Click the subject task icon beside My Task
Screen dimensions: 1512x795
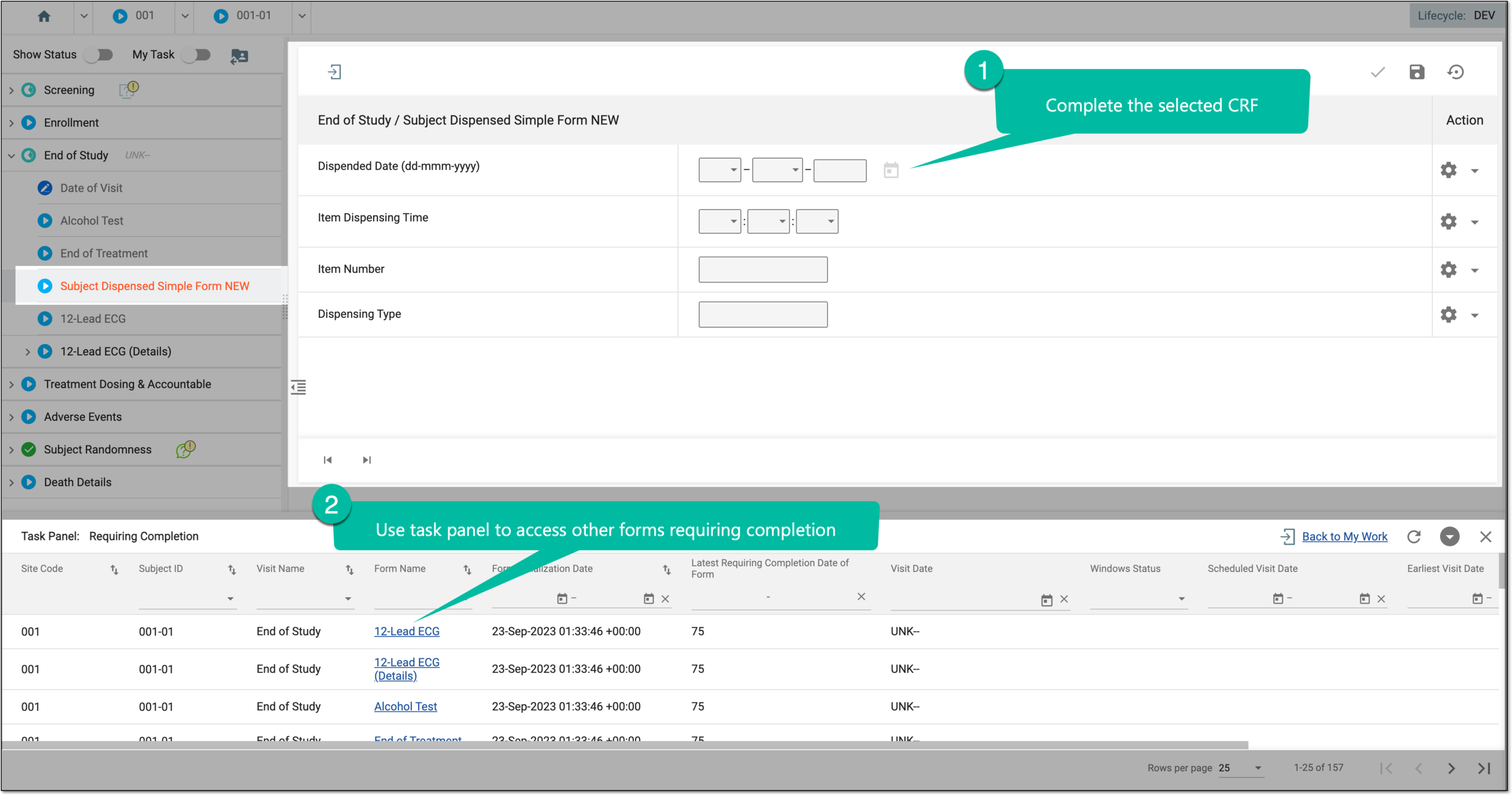click(x=240, y=56)
